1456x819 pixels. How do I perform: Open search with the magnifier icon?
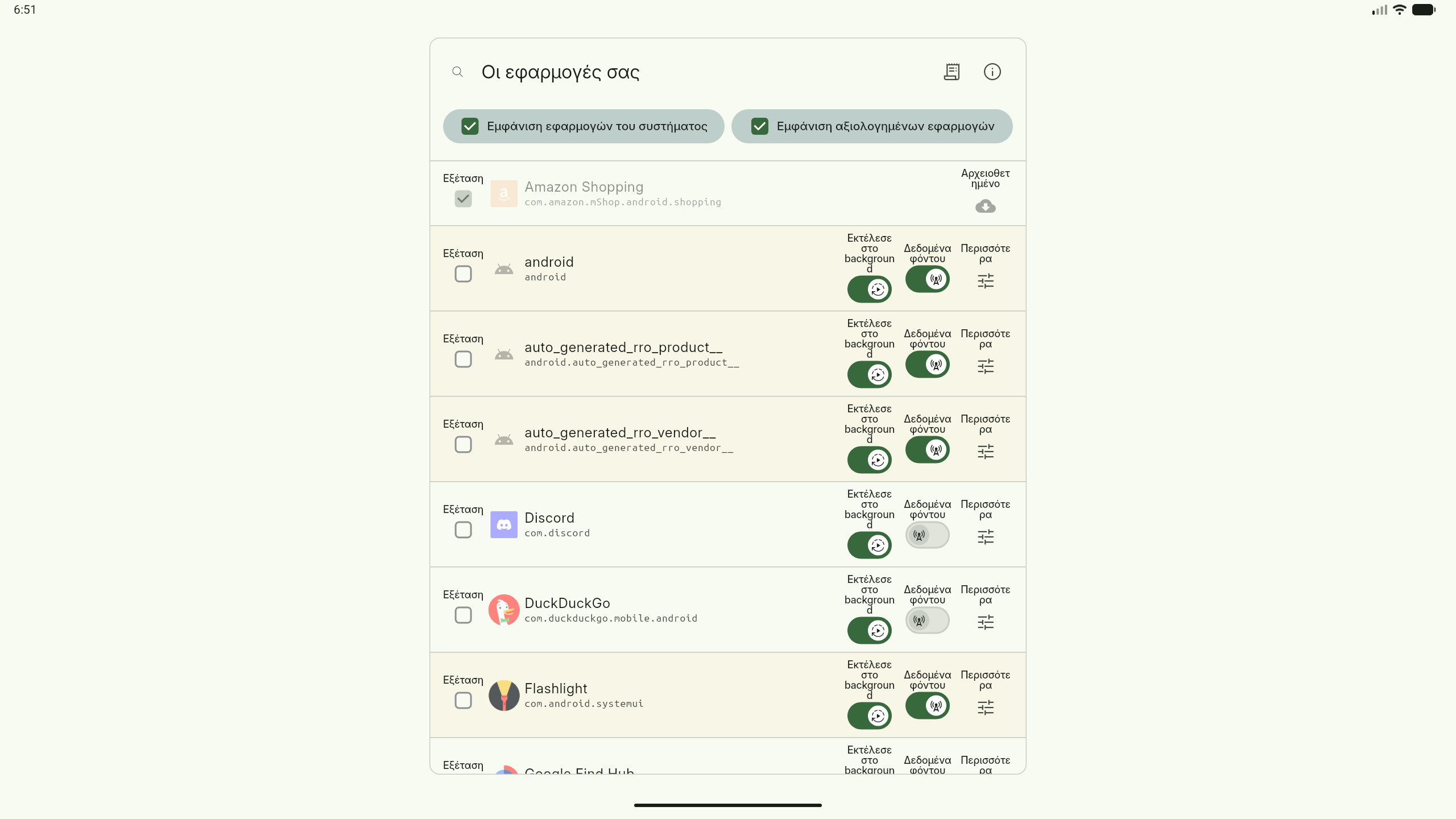coord(457,72)
